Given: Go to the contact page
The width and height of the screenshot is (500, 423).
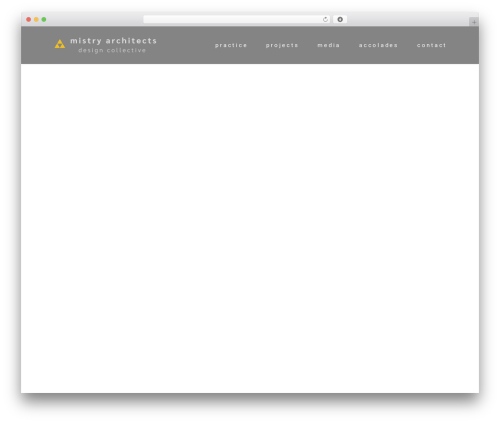Looking at the screenshot, I should pyautogui.click(x=431, y=45).
